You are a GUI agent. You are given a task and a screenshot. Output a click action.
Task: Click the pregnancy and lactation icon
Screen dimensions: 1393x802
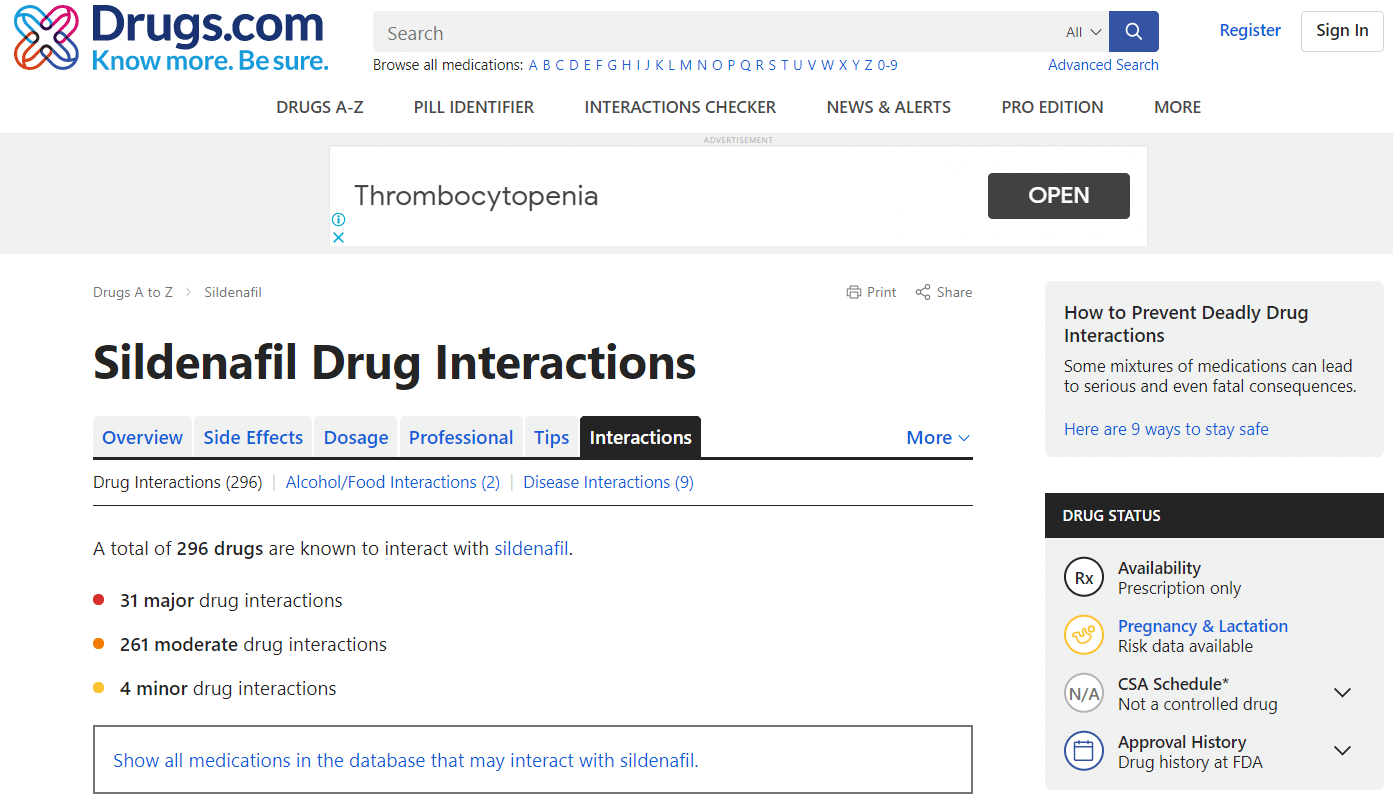point(1084,635)
